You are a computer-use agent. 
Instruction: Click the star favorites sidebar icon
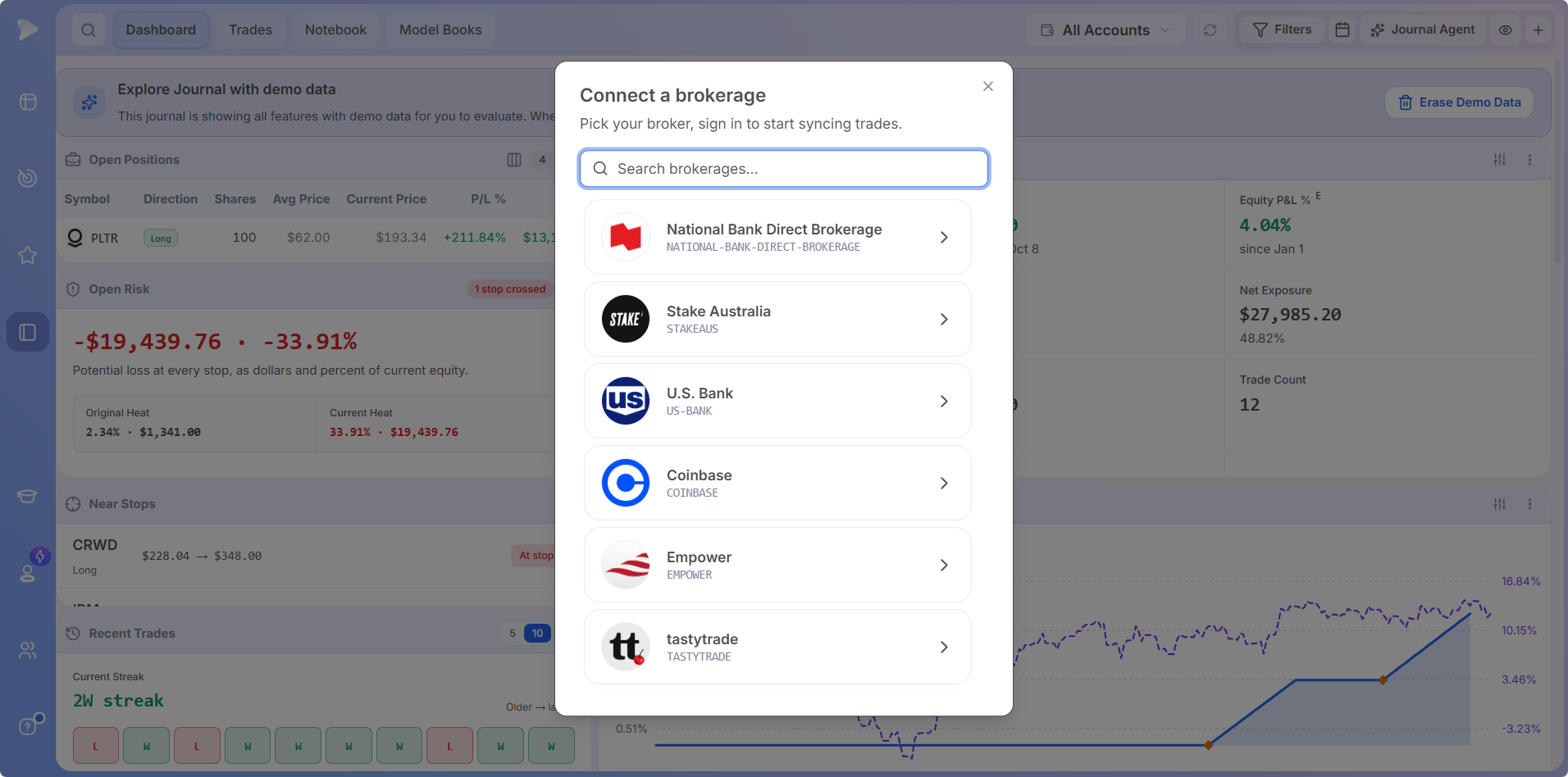(28, 255)
